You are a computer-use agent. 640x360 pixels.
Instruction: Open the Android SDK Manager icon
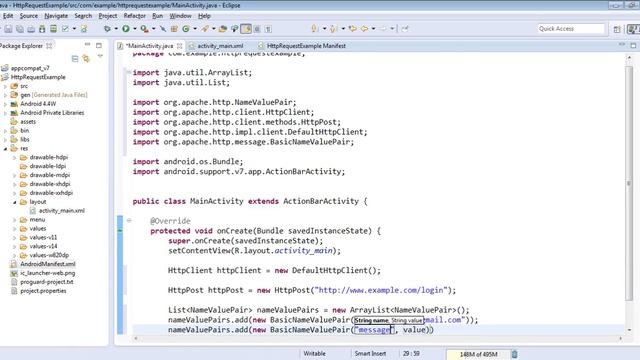[x=42, y=29]
